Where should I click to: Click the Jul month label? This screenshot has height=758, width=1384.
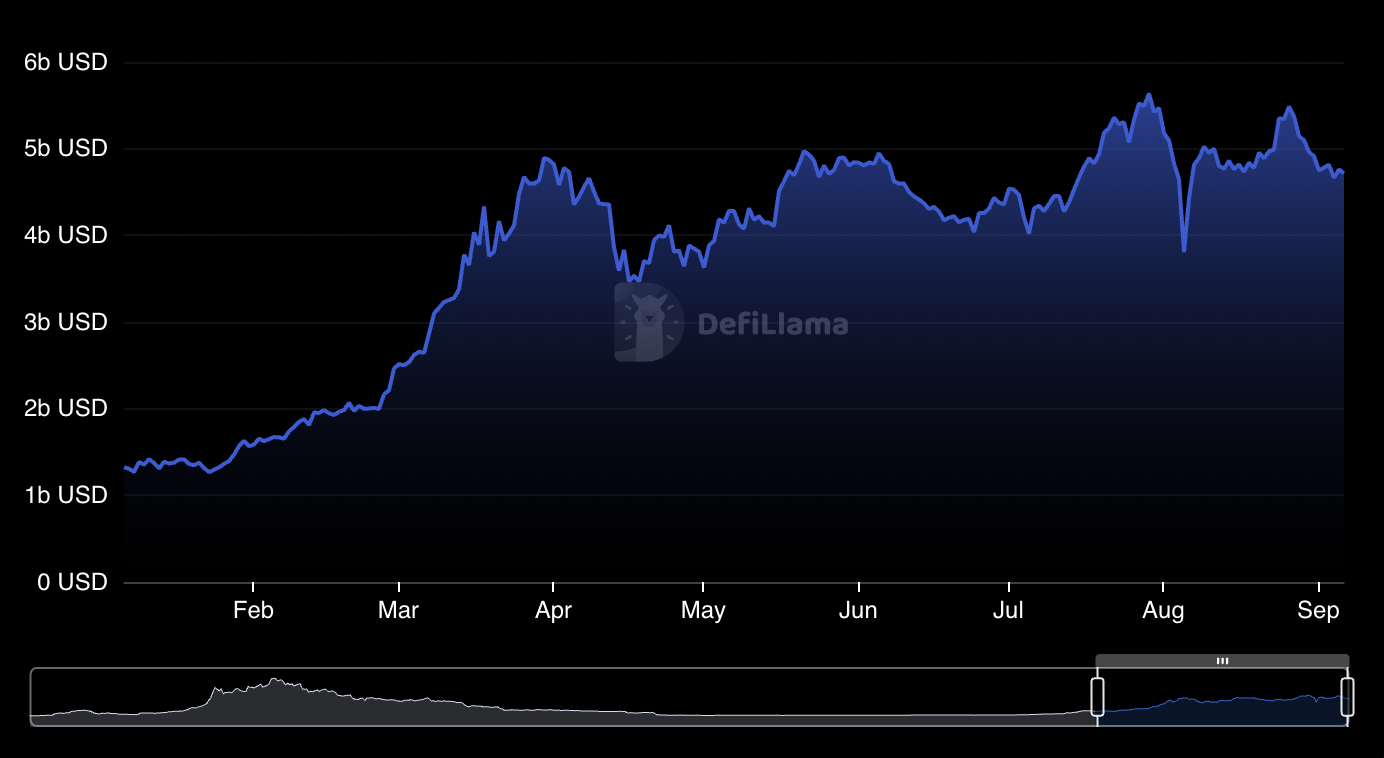click(x=1008, y=611)
